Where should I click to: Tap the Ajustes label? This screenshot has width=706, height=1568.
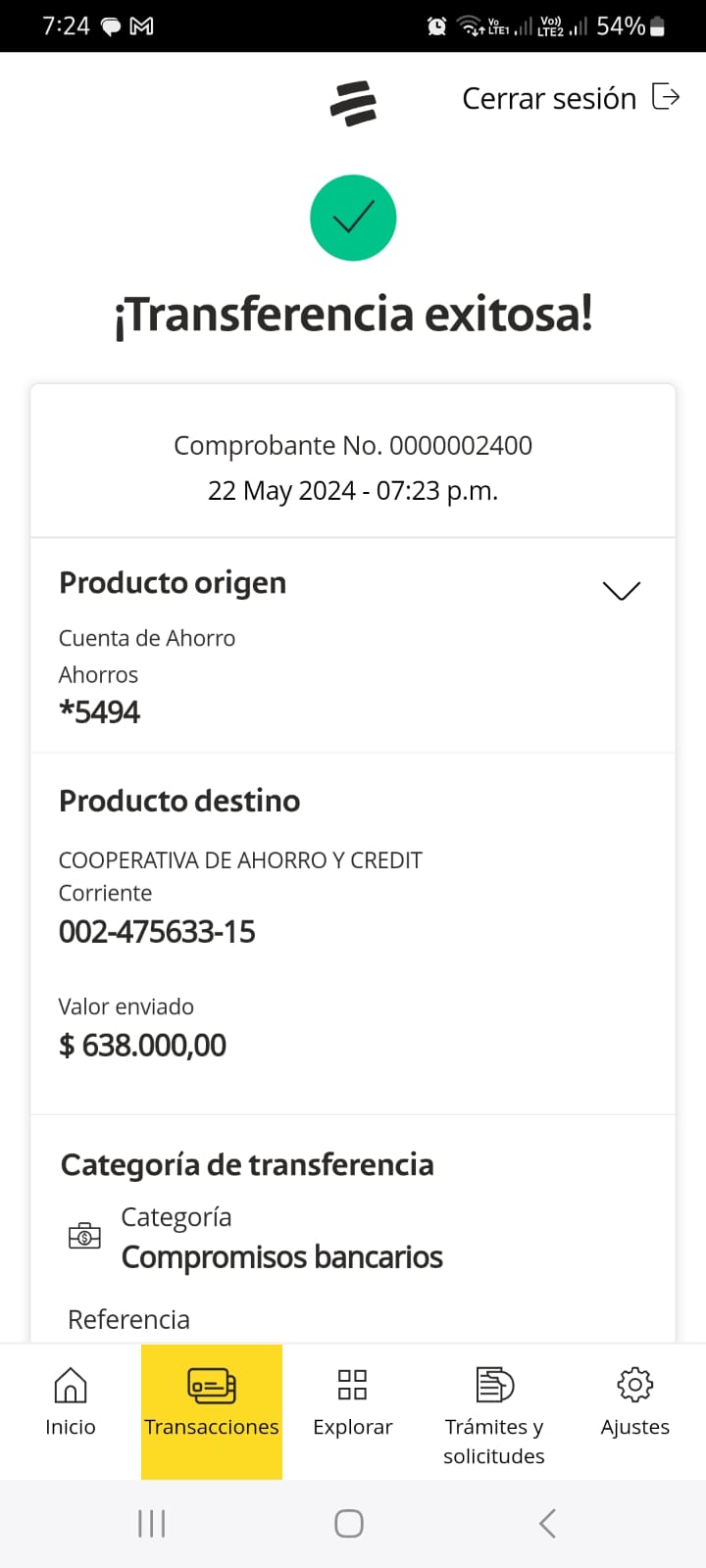(x=634, y=1427)
